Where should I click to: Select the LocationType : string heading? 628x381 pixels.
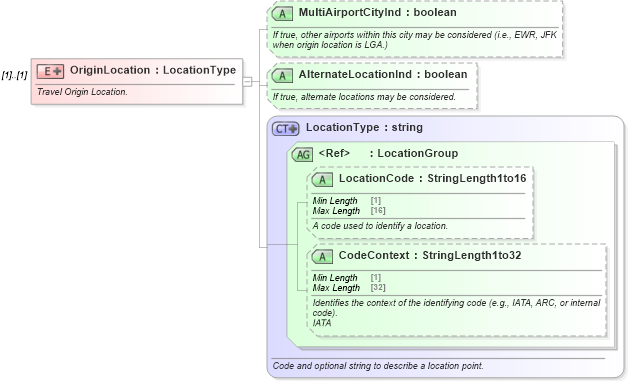pos(364,127)
